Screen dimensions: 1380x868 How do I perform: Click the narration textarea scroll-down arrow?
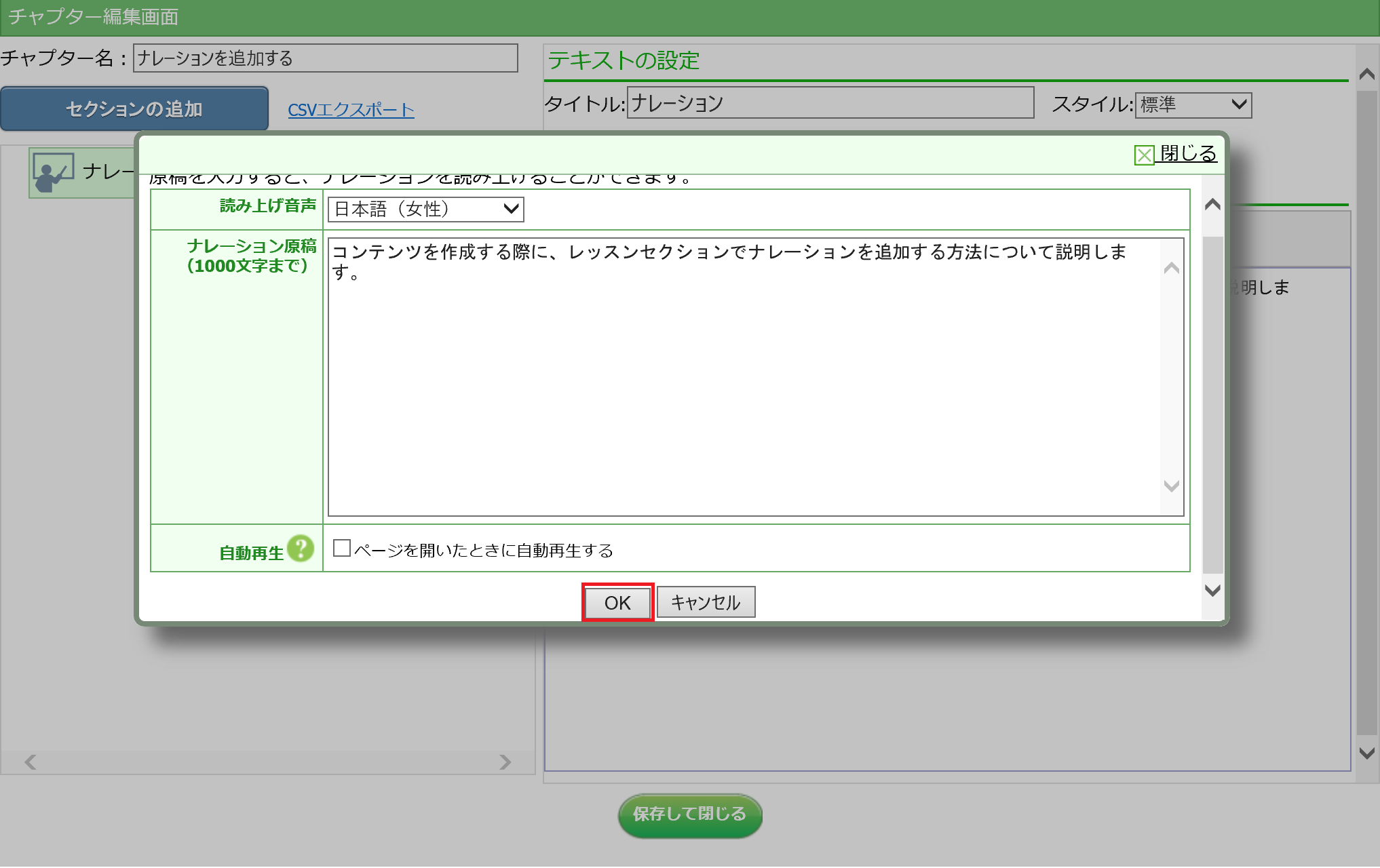click(x=1171, y=486)
